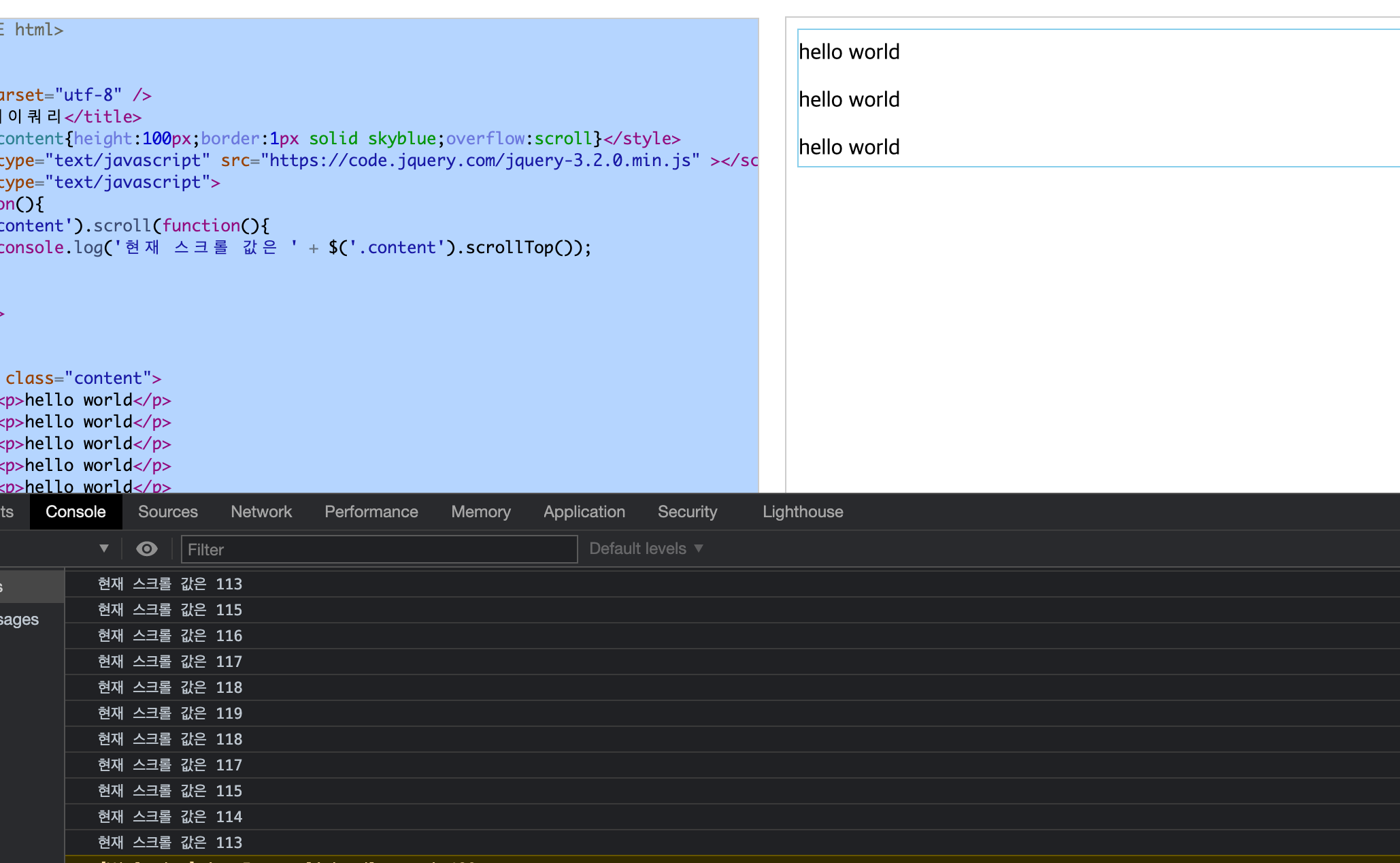Click the console.log line in code editor
Screen dimensions: 1400x863
tap(295, 248)
